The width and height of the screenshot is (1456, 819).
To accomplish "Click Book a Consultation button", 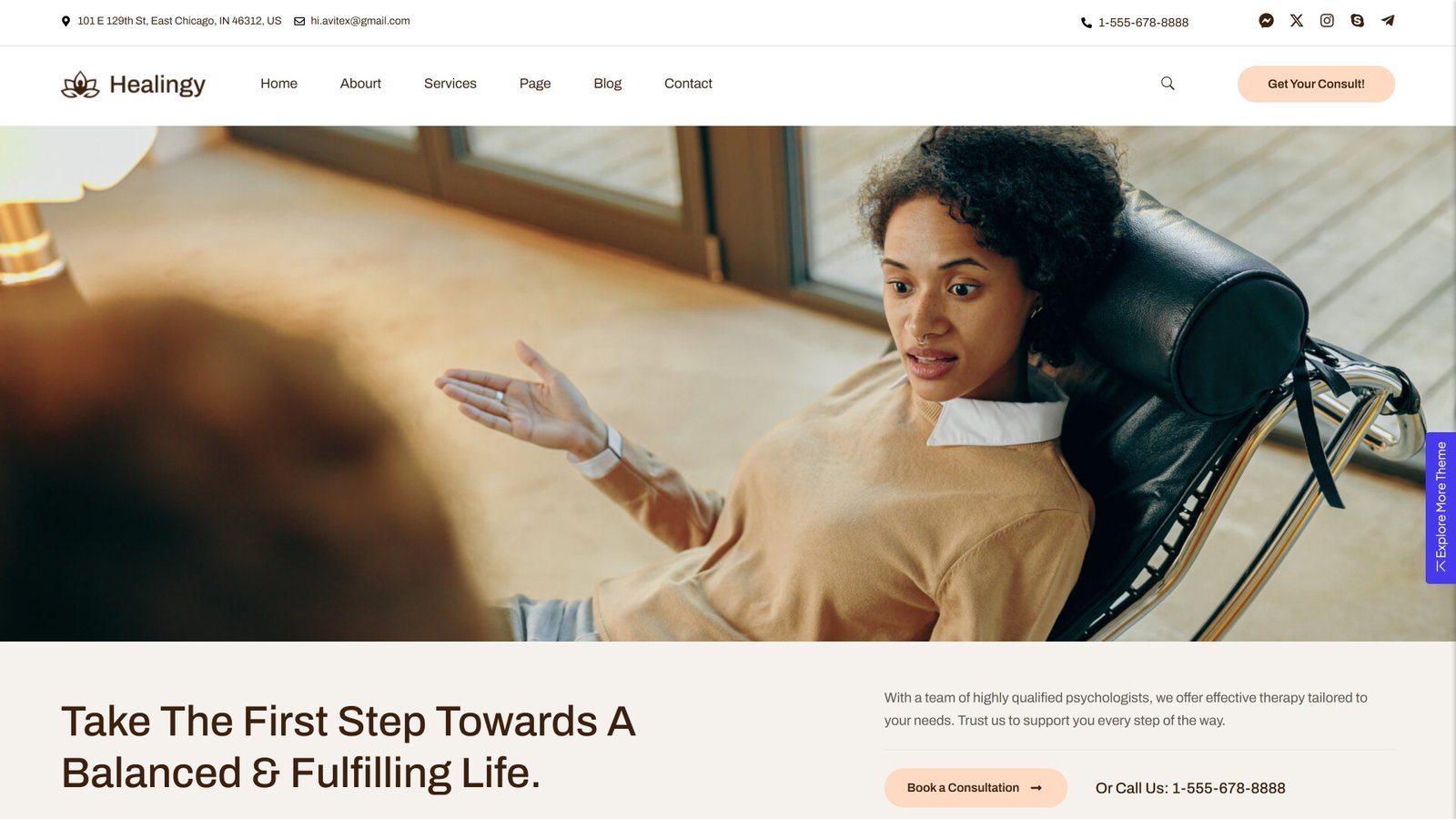I will pos(976,788).
